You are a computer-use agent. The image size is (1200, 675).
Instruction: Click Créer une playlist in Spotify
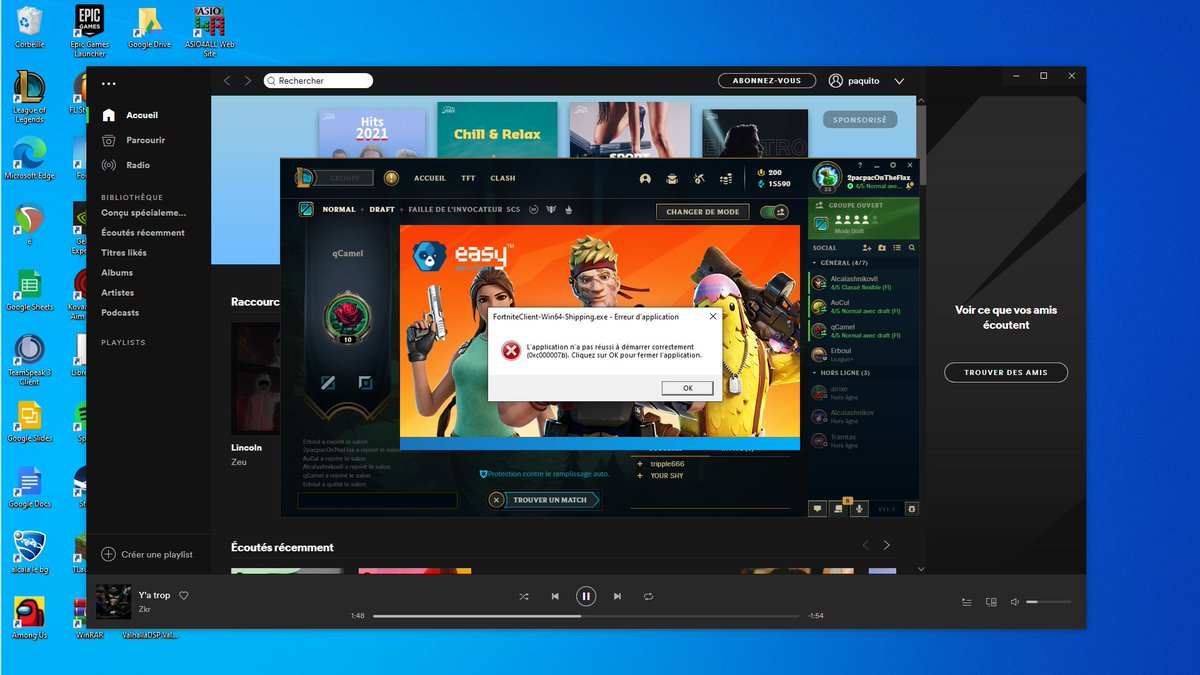(147, 554)
